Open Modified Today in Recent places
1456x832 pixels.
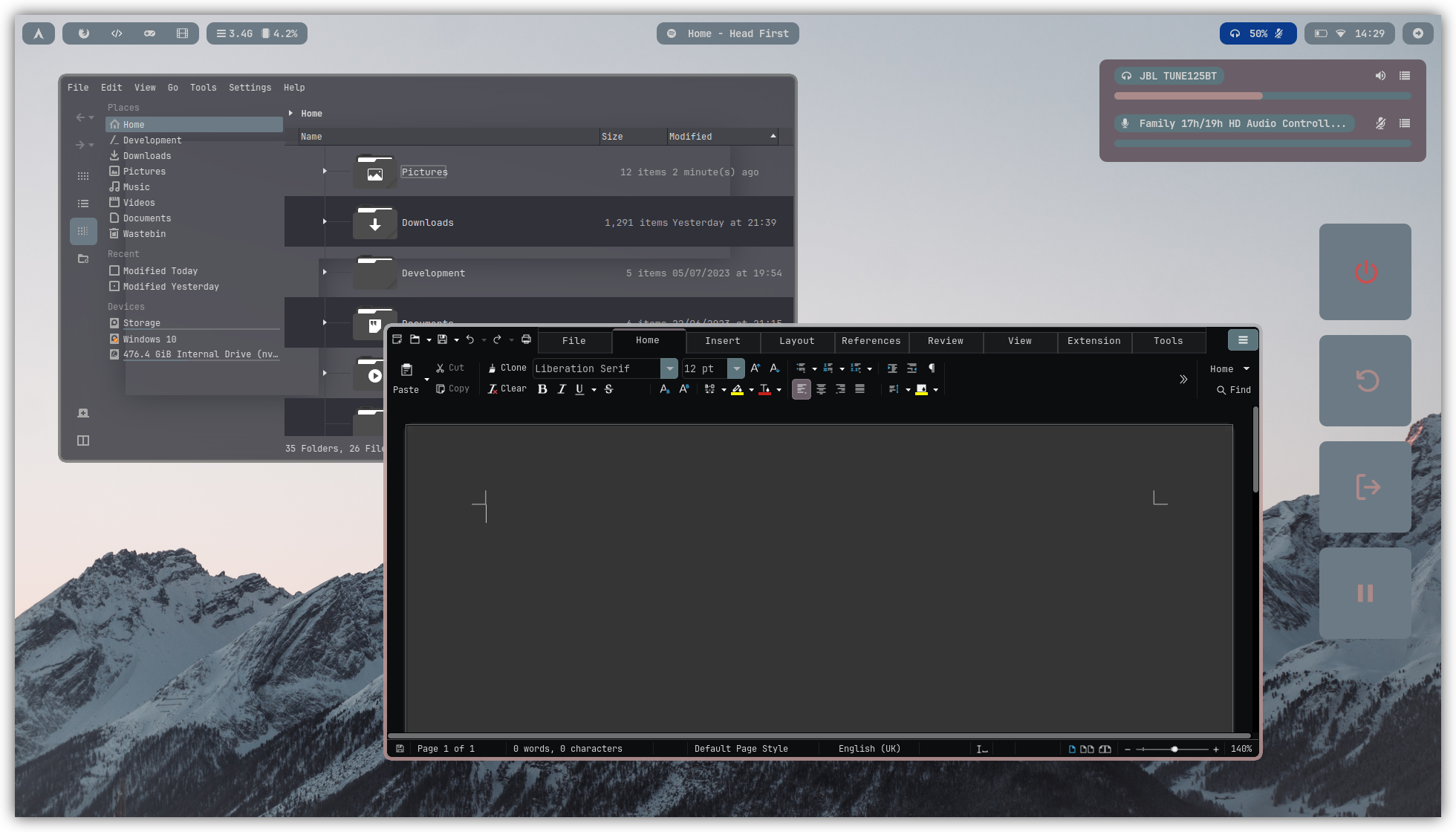tap(160, 271)
